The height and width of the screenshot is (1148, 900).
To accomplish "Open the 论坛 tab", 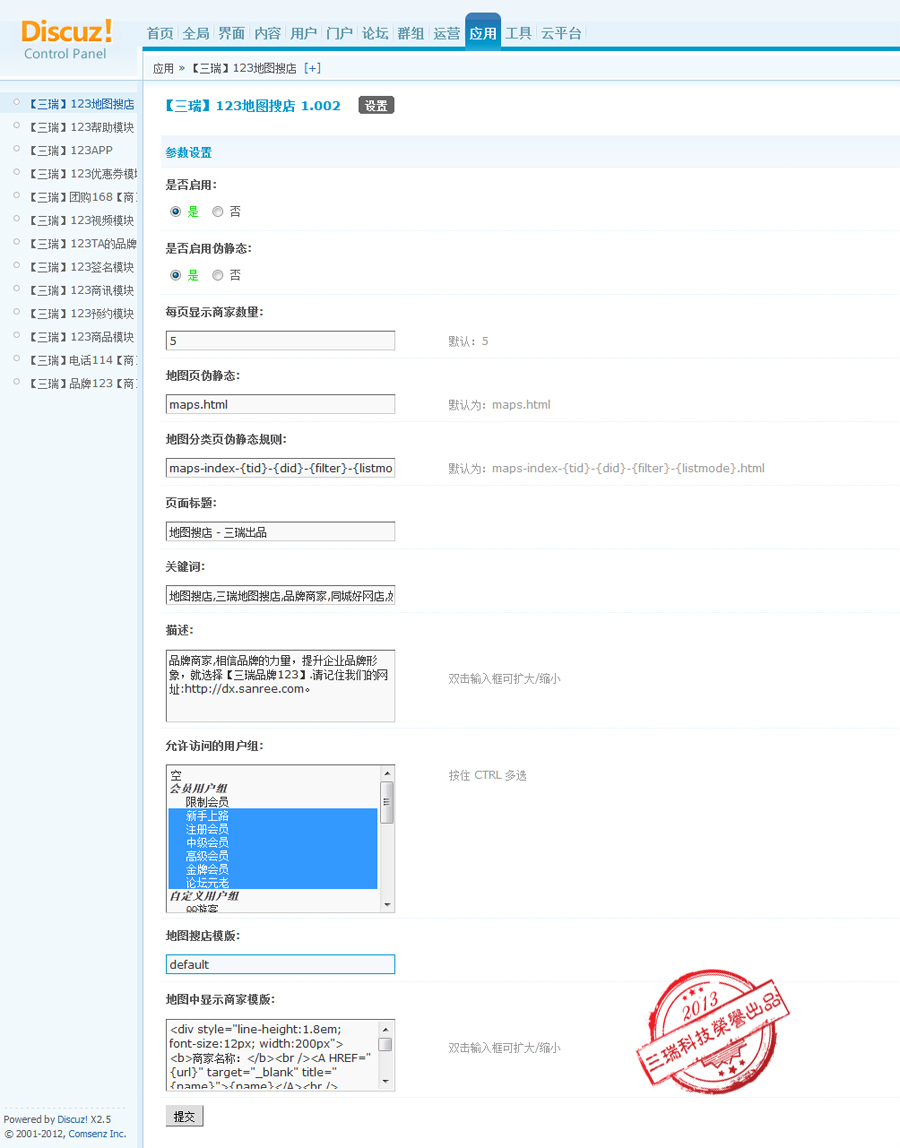I will (375, 33).
